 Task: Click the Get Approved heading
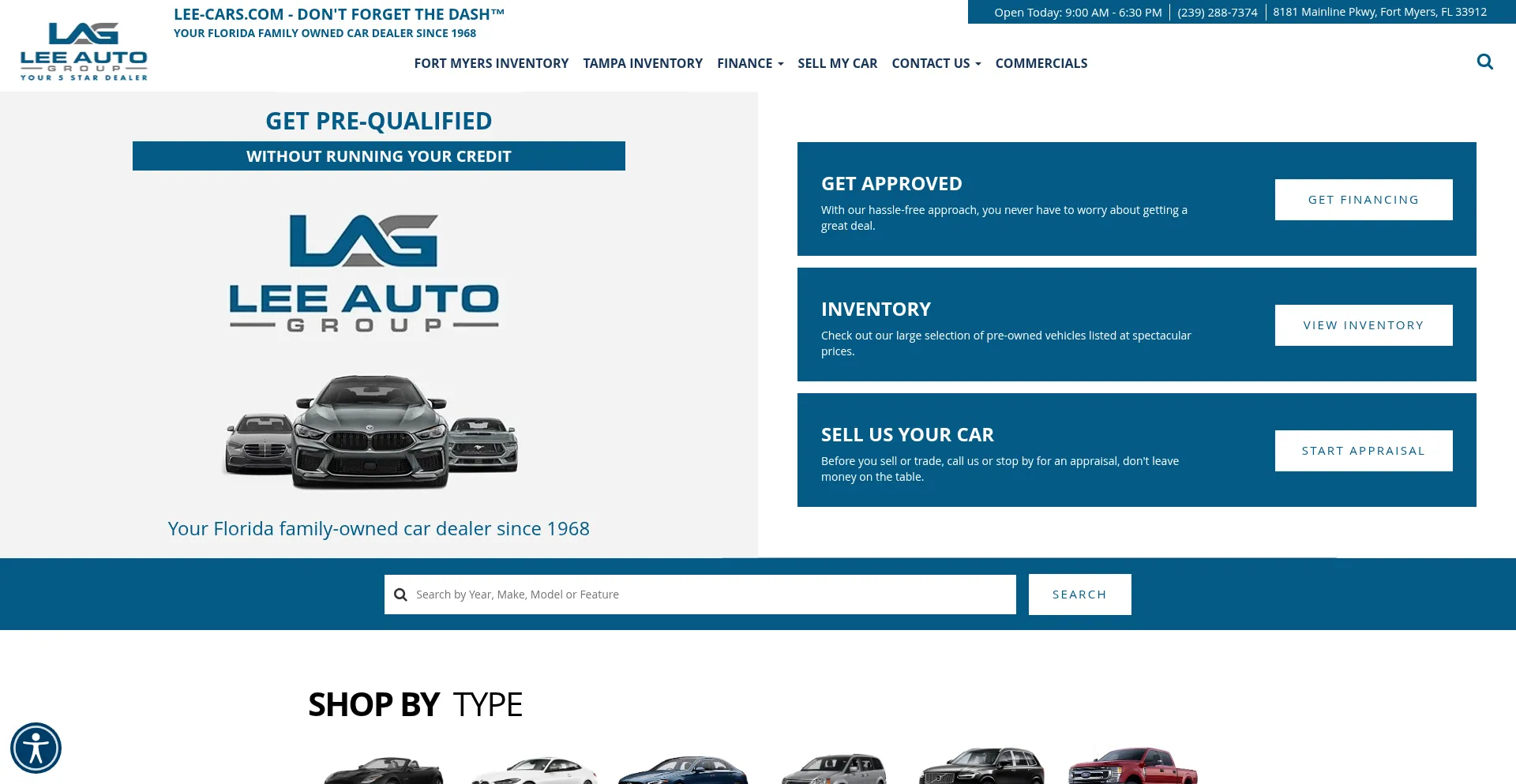[x=891, y=184]
